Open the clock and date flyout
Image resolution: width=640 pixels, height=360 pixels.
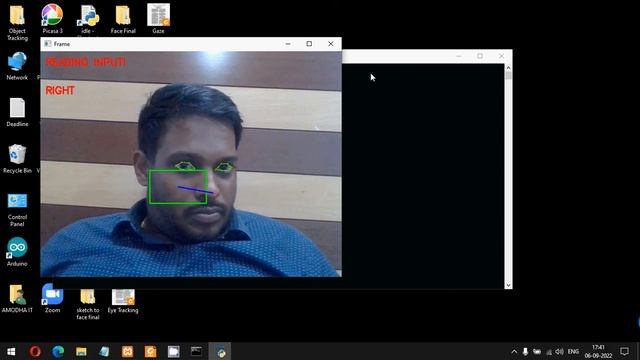(x=598, y=351)
